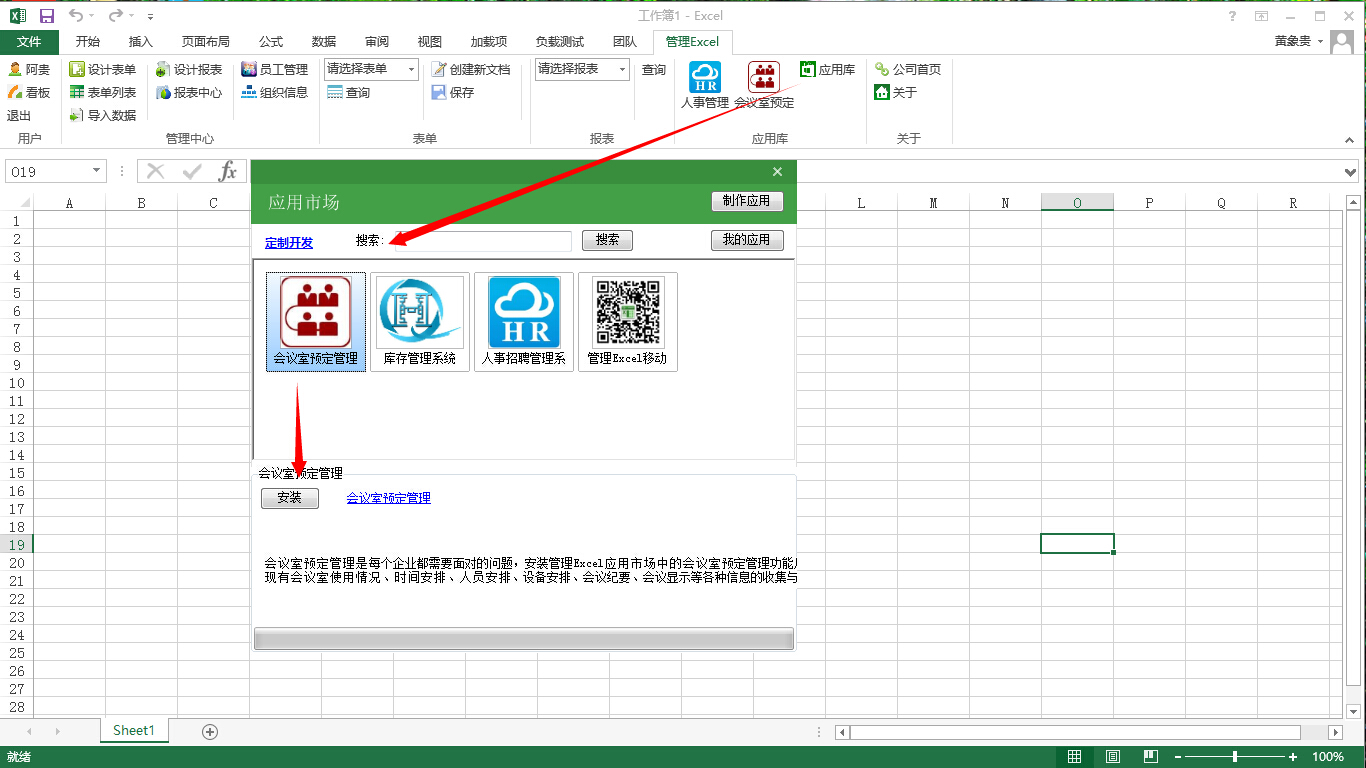Click 保存 in the 表单 group
Image resolution: width=1366 pixels, height=768 pixels.
tap(453, 92)
